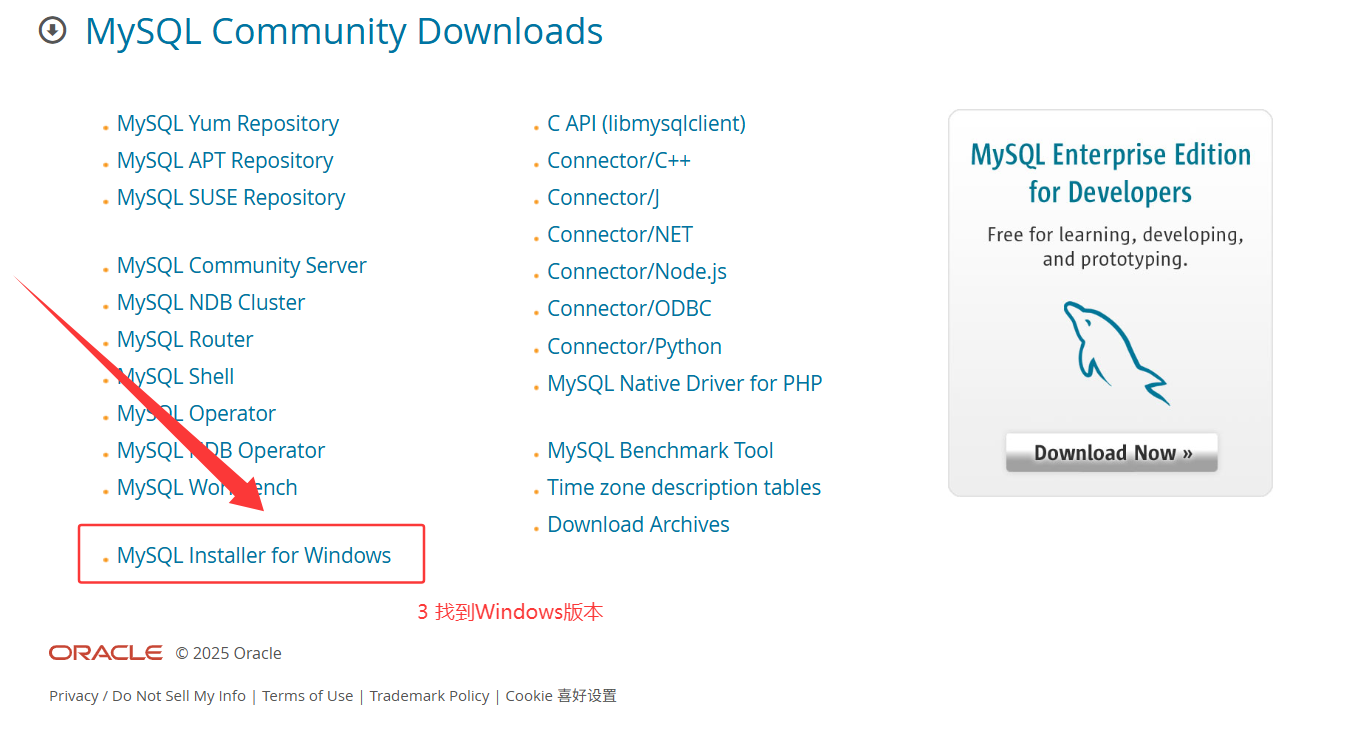Screen dimensions: 1357x736
Task: Open the Connector/Node.js download page
Action: (x=636, y=271)
